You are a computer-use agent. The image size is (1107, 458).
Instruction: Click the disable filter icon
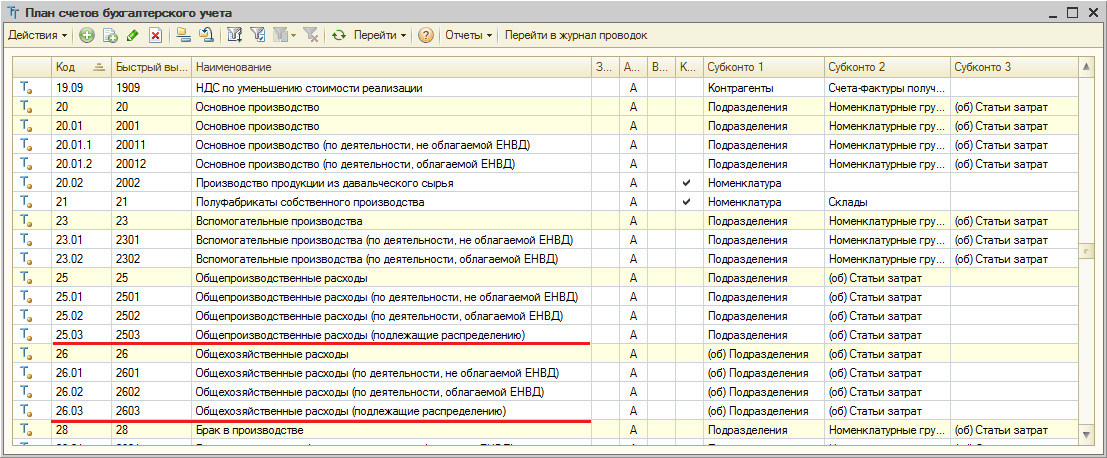tap(311, 35)
